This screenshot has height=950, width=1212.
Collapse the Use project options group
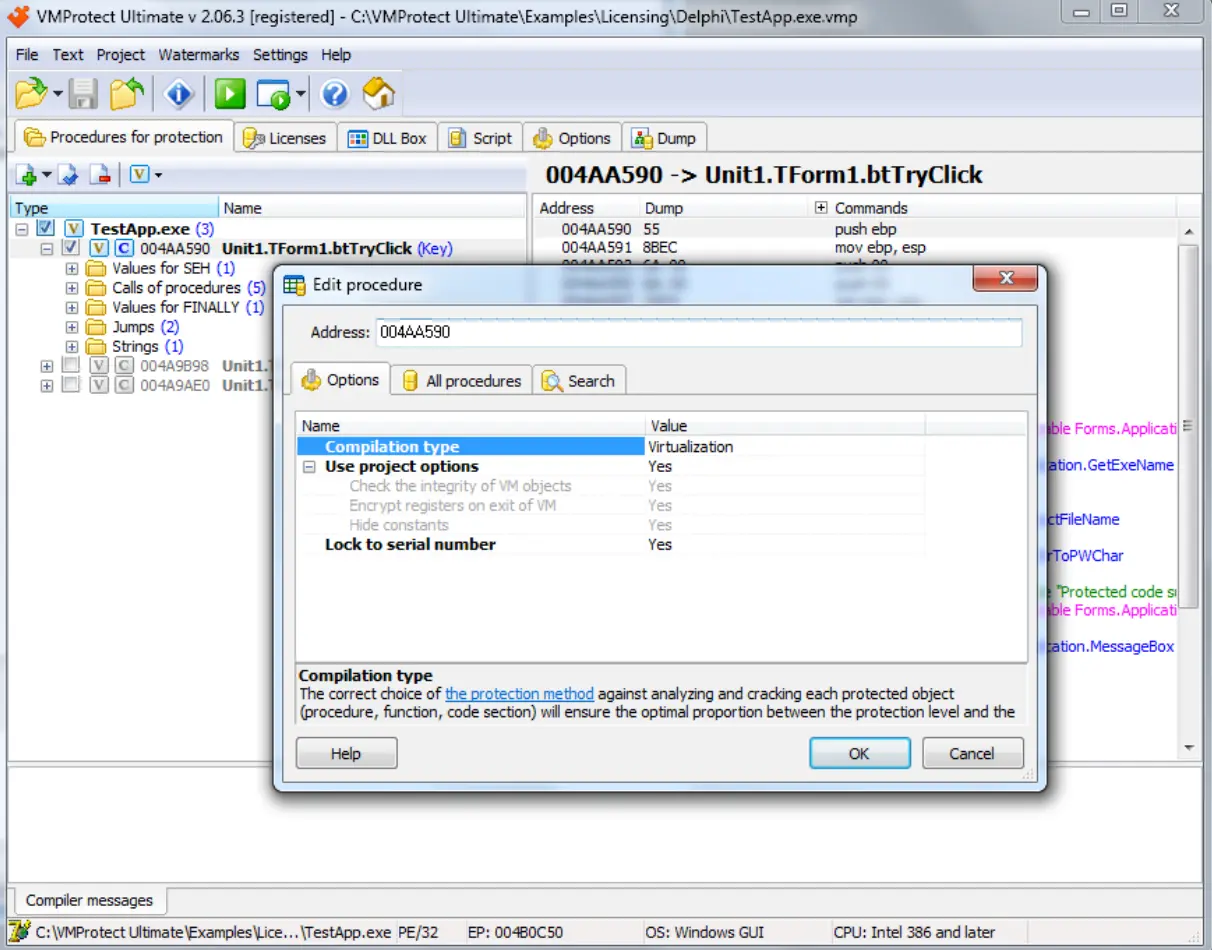coord(311,467)
